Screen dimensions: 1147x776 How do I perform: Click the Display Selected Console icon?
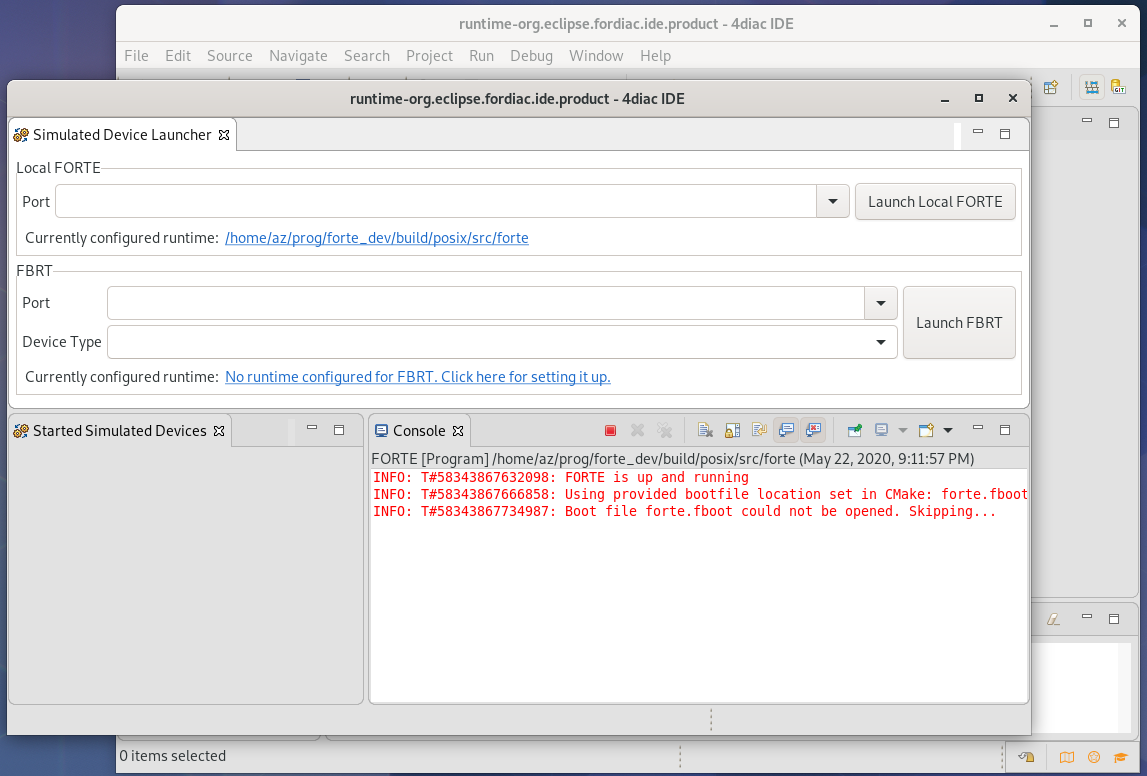pyautogui.click(x=881, y=431)
